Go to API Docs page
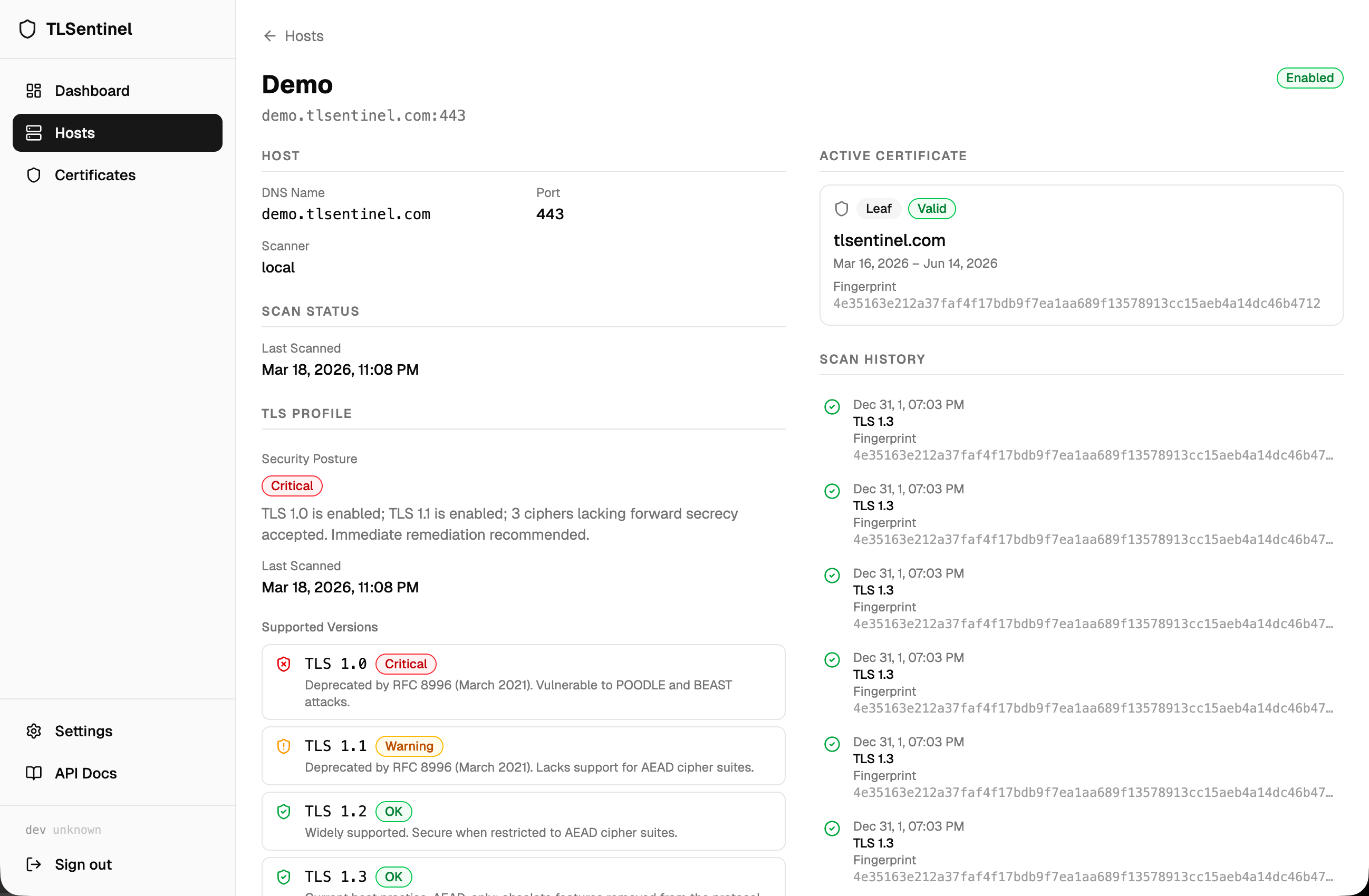The height and width of the screenshot is (896, 1369). click(x=86, y=773)
